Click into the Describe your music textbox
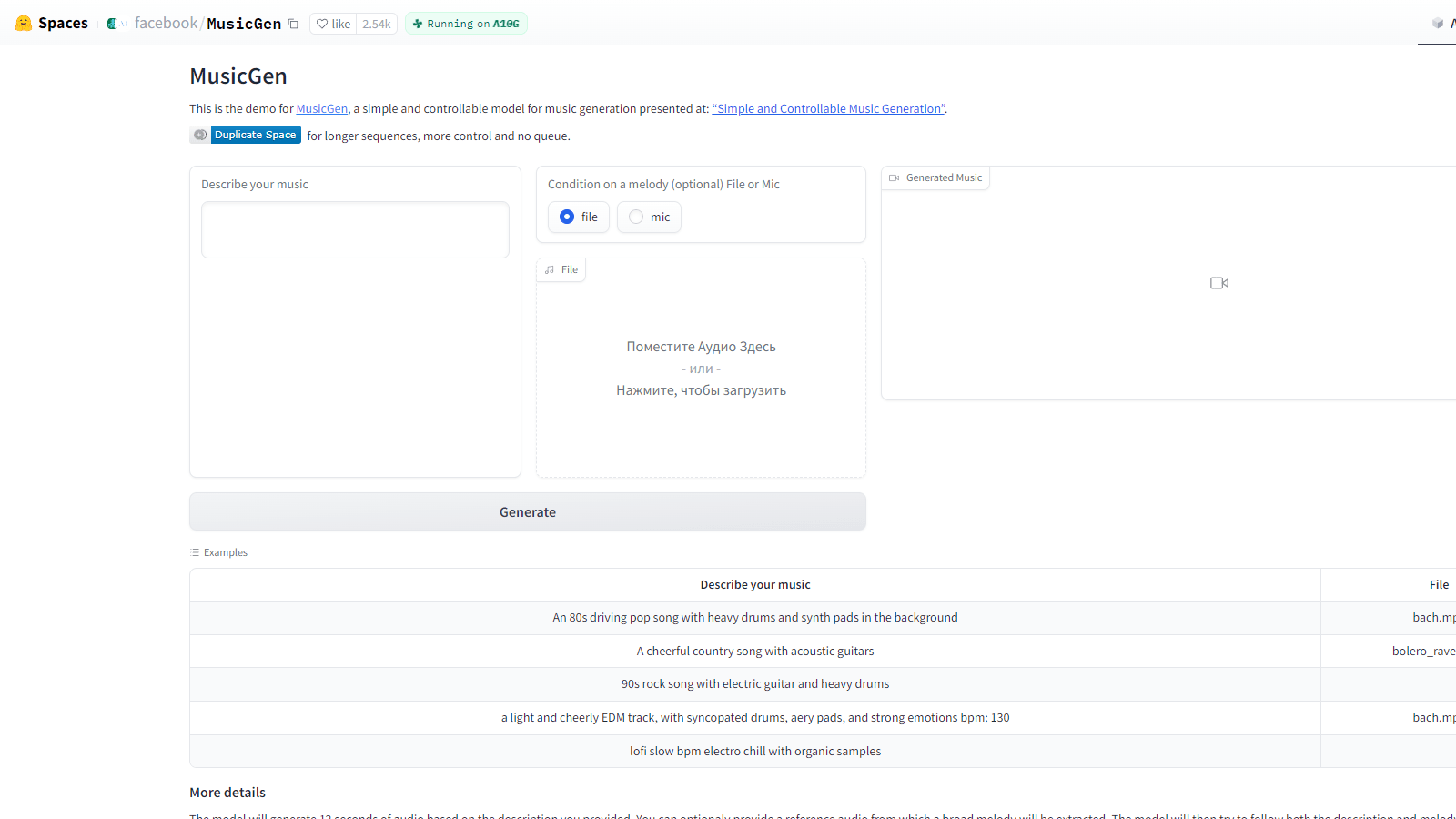 click(x=355, y=229)
